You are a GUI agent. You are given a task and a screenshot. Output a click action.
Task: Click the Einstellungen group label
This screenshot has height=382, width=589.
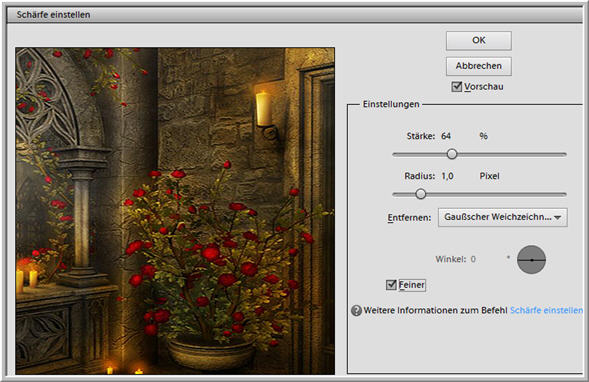[x=391, y=104]
